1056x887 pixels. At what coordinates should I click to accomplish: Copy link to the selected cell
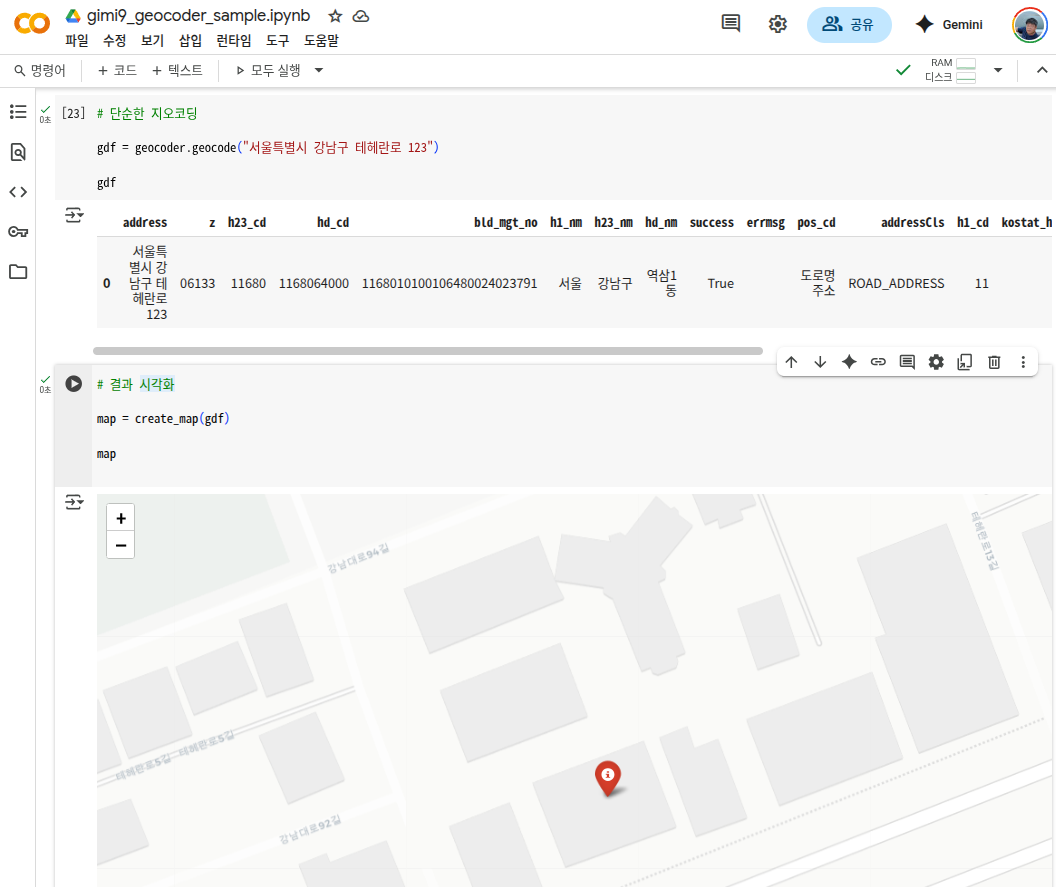point(878,362)
